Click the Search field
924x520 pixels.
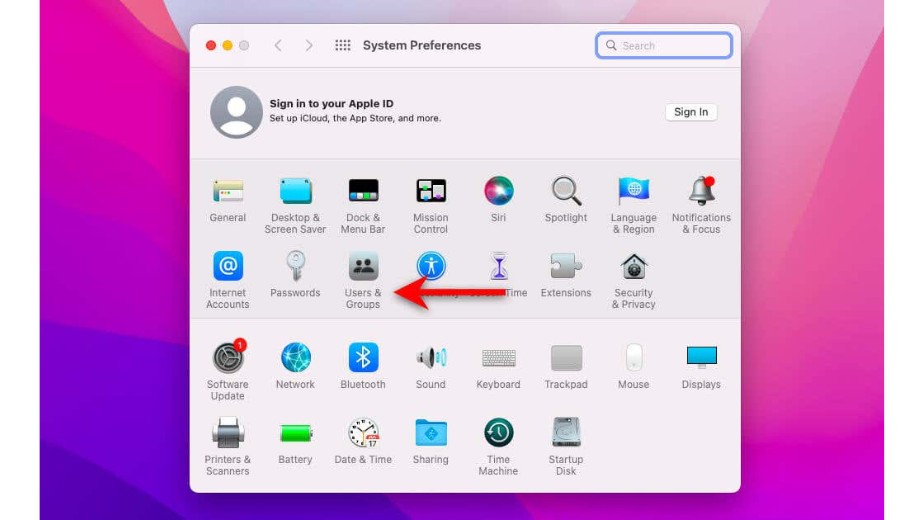coord(664,45)
